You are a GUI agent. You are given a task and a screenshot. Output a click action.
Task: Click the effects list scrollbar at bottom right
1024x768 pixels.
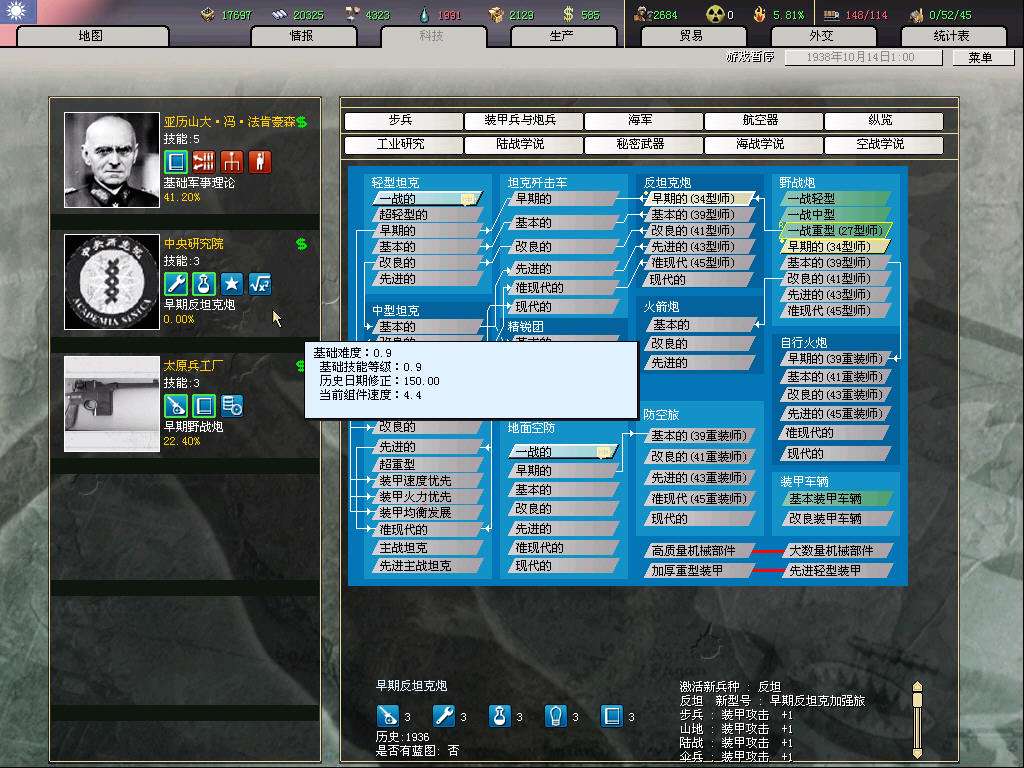pos(918,719)
